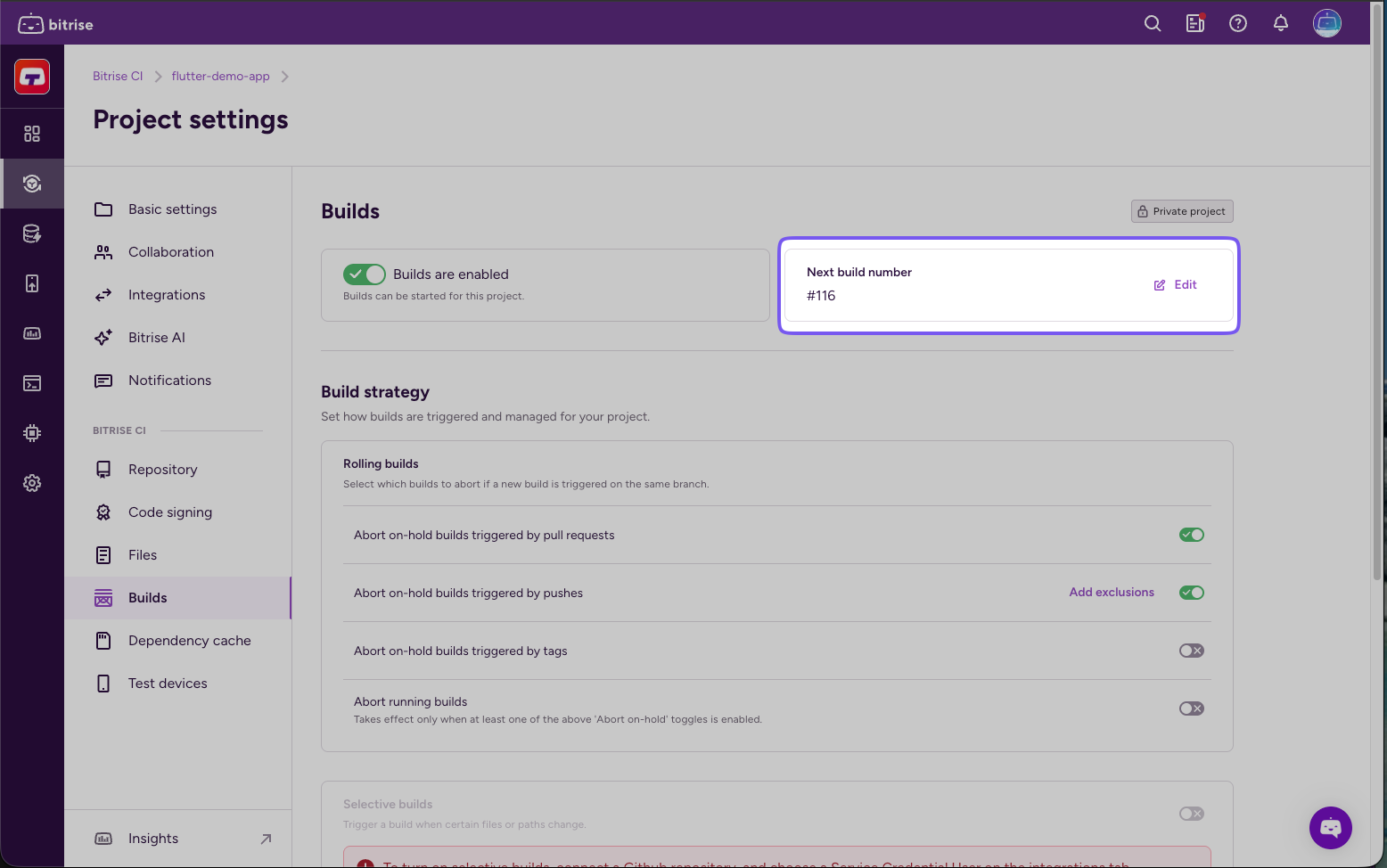
Task: Toggle the Selective builds switch
Action: 1192,814
